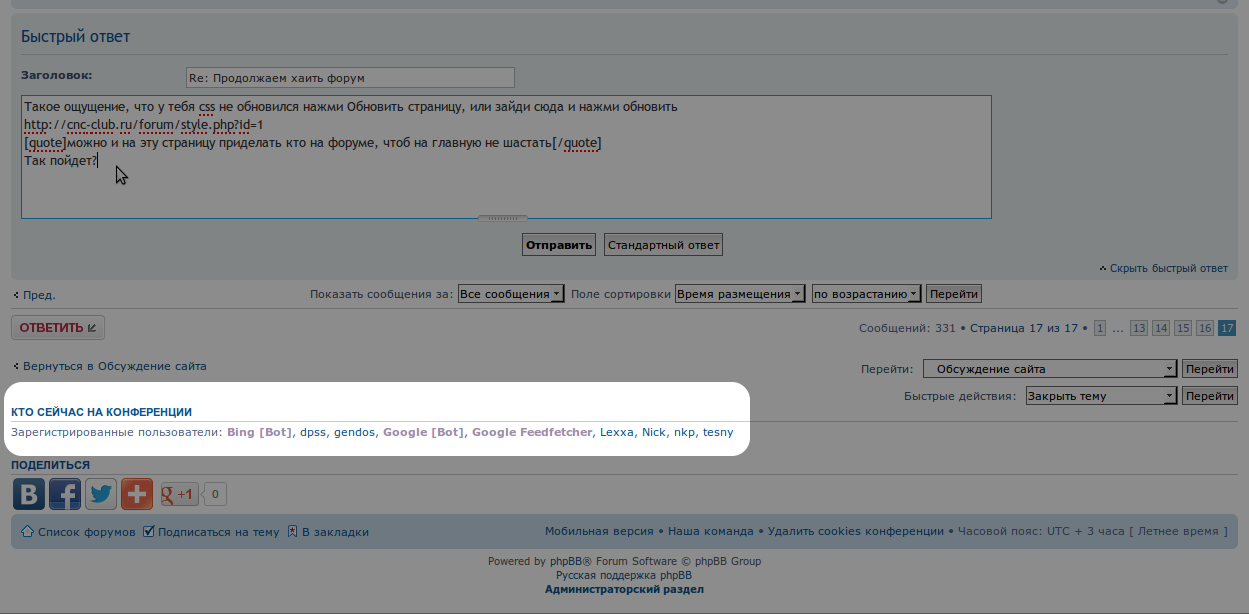Open the 'Все сообщения' dropdown
1249x614 pixels.
click(511, 294)
